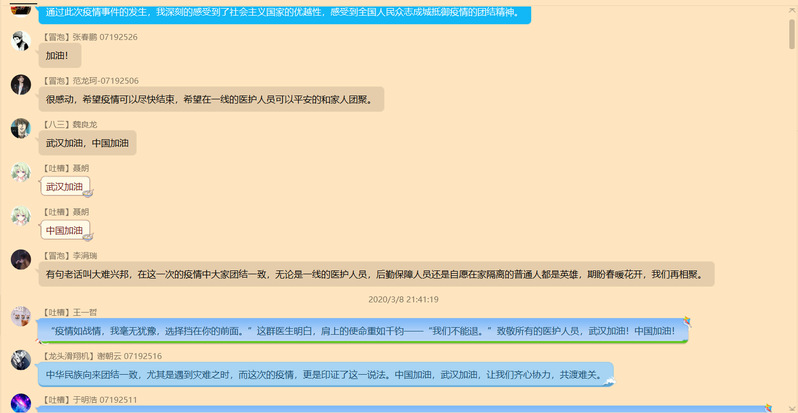This screenshot has height=413, width=798.
Task: Click avatar beside 聂朗's 武汉加油 message
Action: (20, 173)
